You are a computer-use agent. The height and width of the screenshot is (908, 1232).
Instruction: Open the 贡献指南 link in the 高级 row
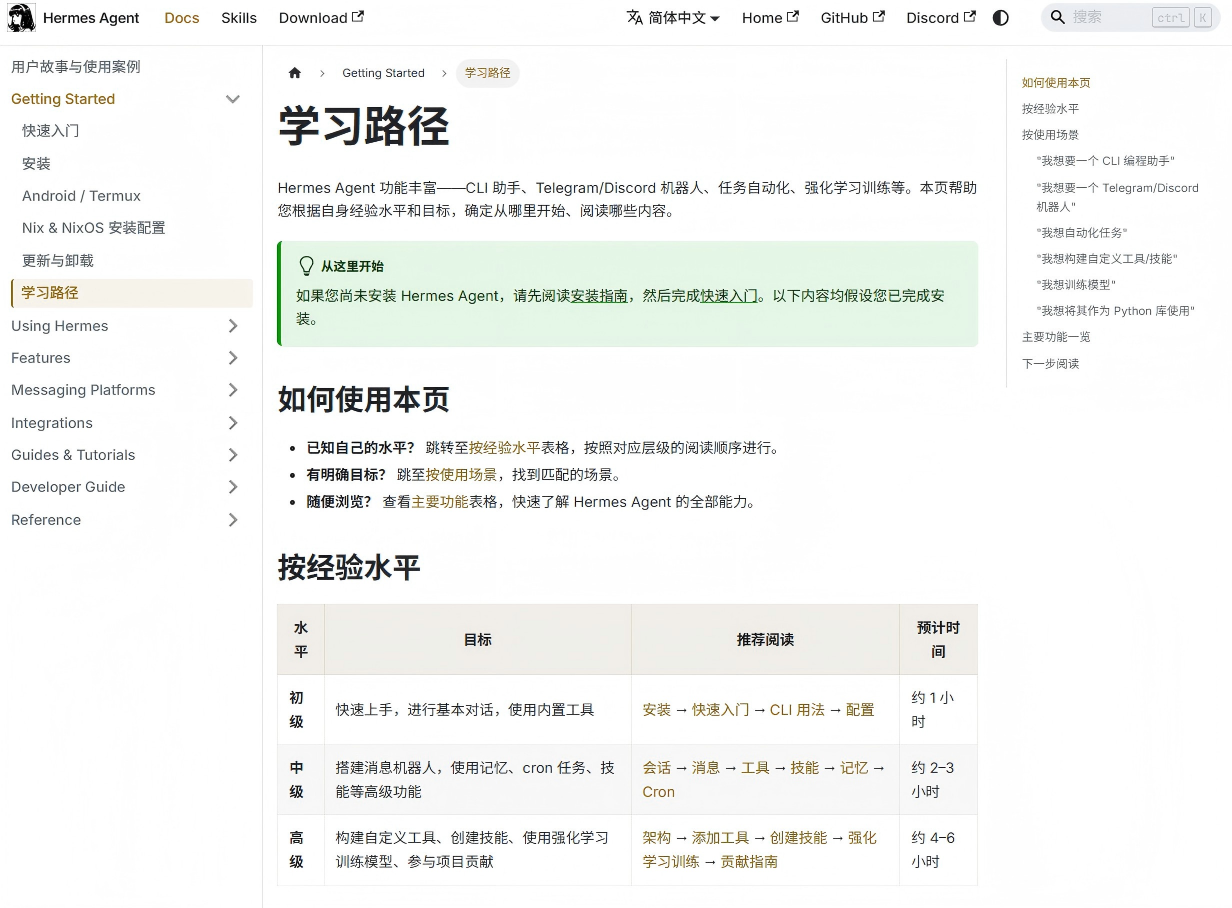749,862
